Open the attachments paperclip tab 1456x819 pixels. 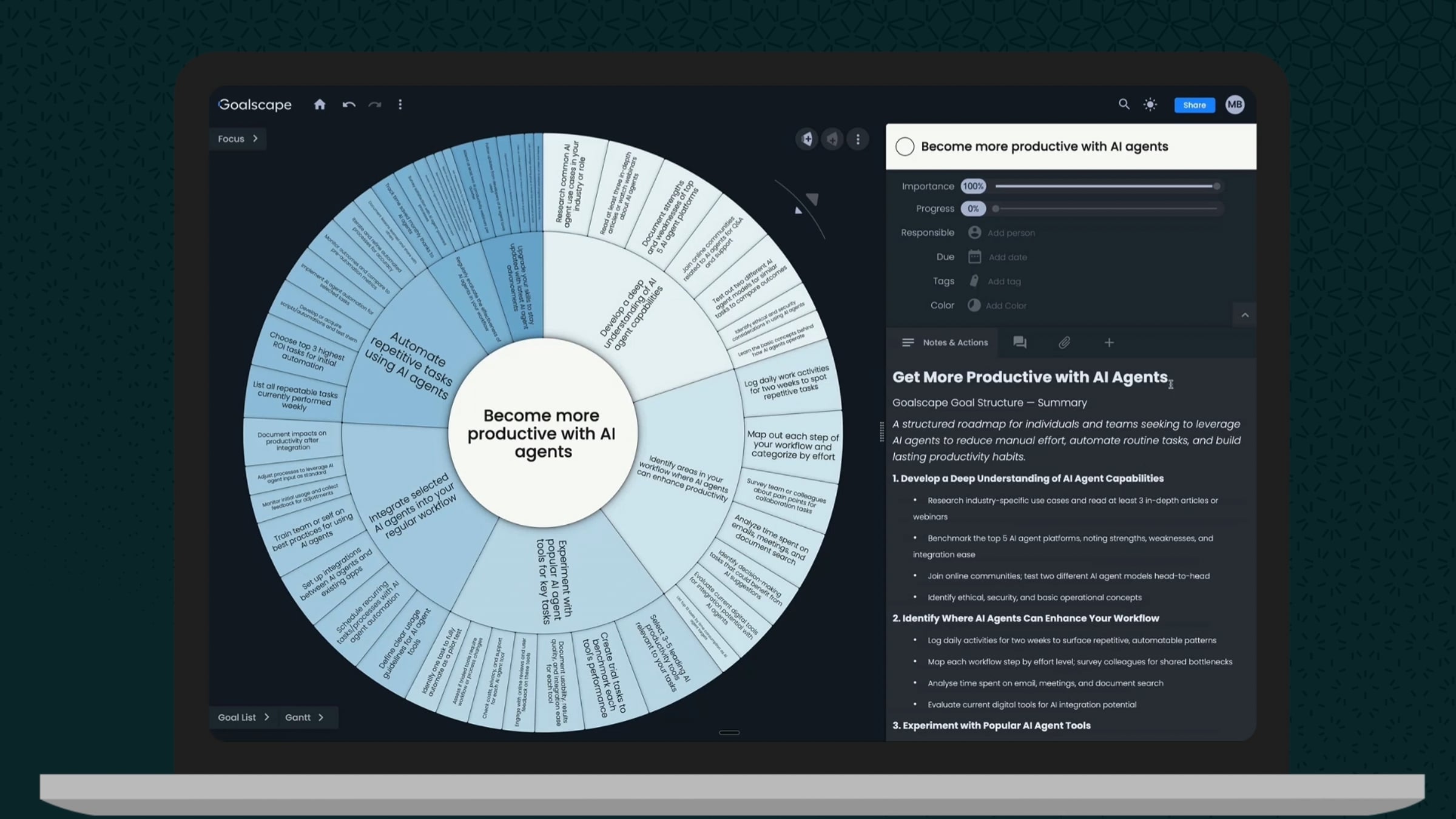(1064, 343)
